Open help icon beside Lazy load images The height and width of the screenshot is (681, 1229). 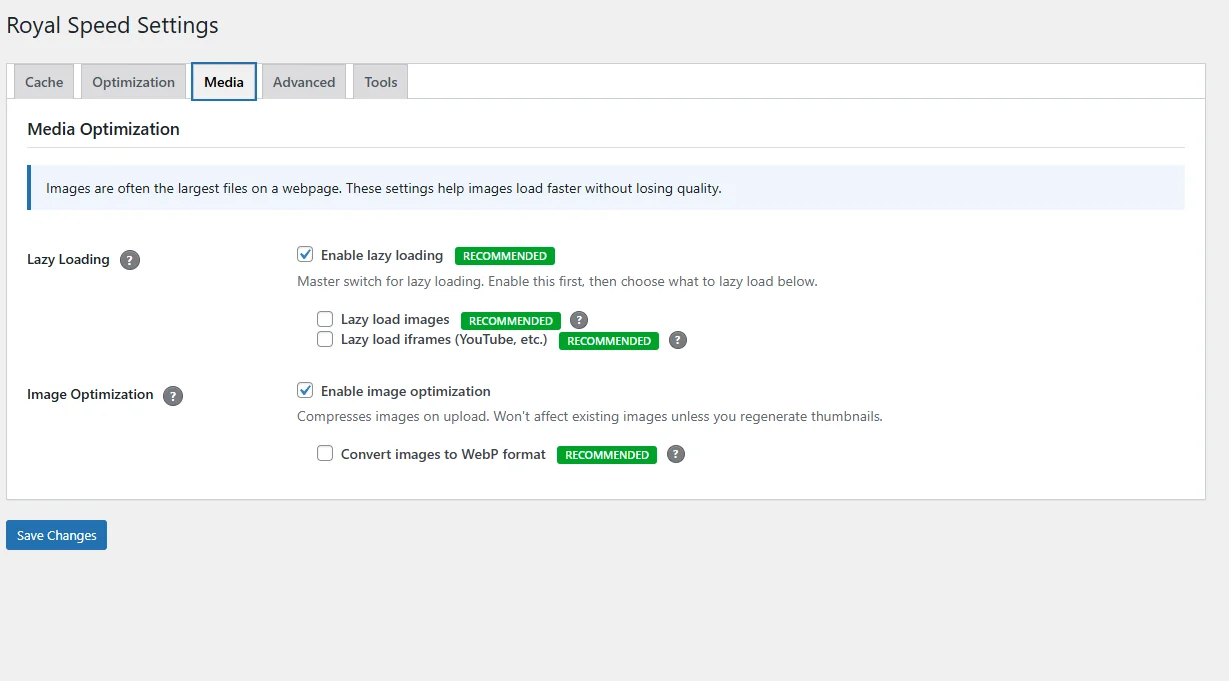tap(578, 320)
